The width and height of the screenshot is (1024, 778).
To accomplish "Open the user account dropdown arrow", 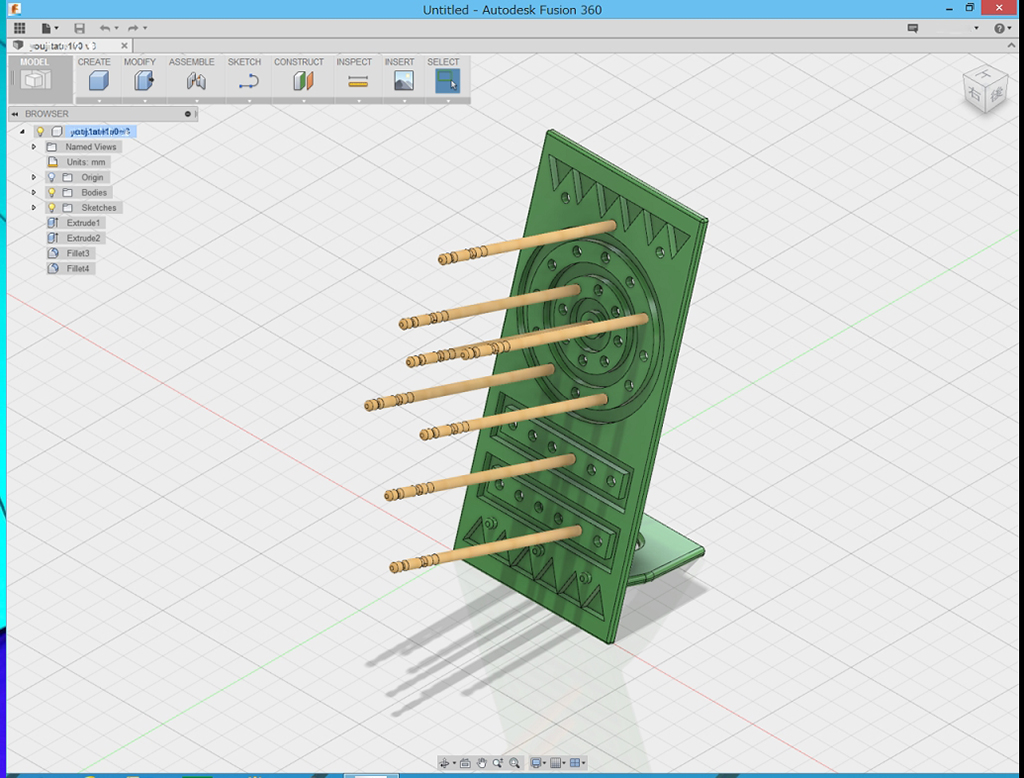I will 976,28.
